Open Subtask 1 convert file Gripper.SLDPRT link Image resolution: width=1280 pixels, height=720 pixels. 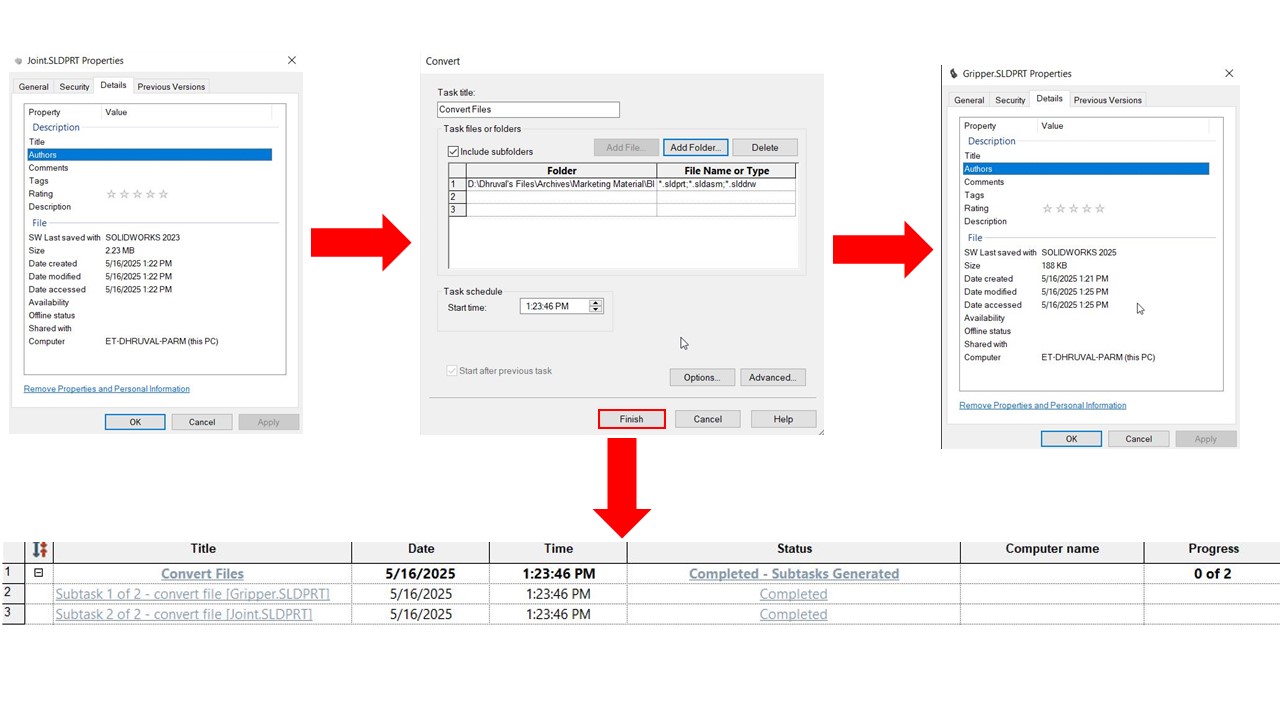pyautogui.click(x=192, y=594)
